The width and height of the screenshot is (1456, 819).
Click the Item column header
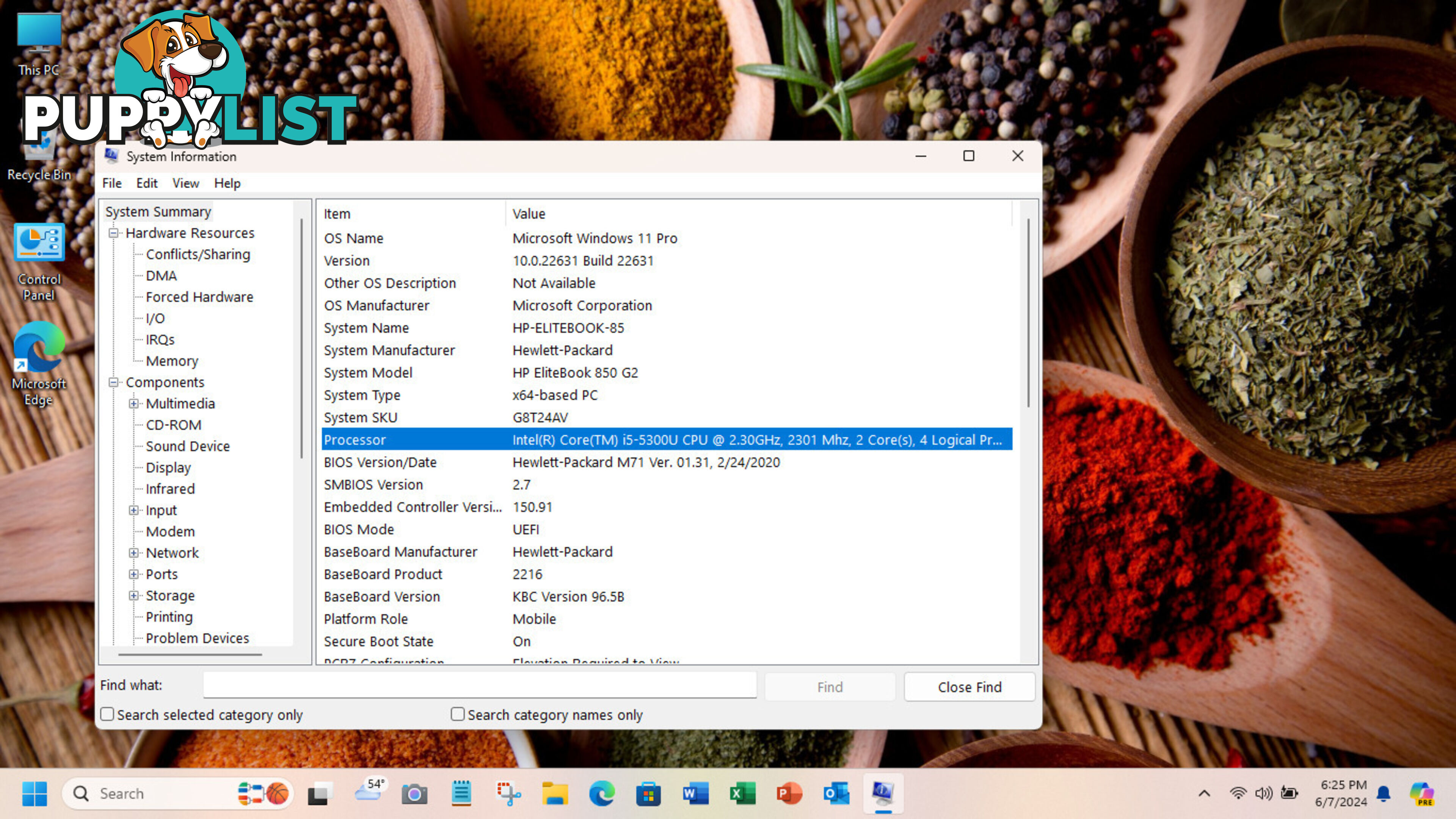(x=411, y=214)
